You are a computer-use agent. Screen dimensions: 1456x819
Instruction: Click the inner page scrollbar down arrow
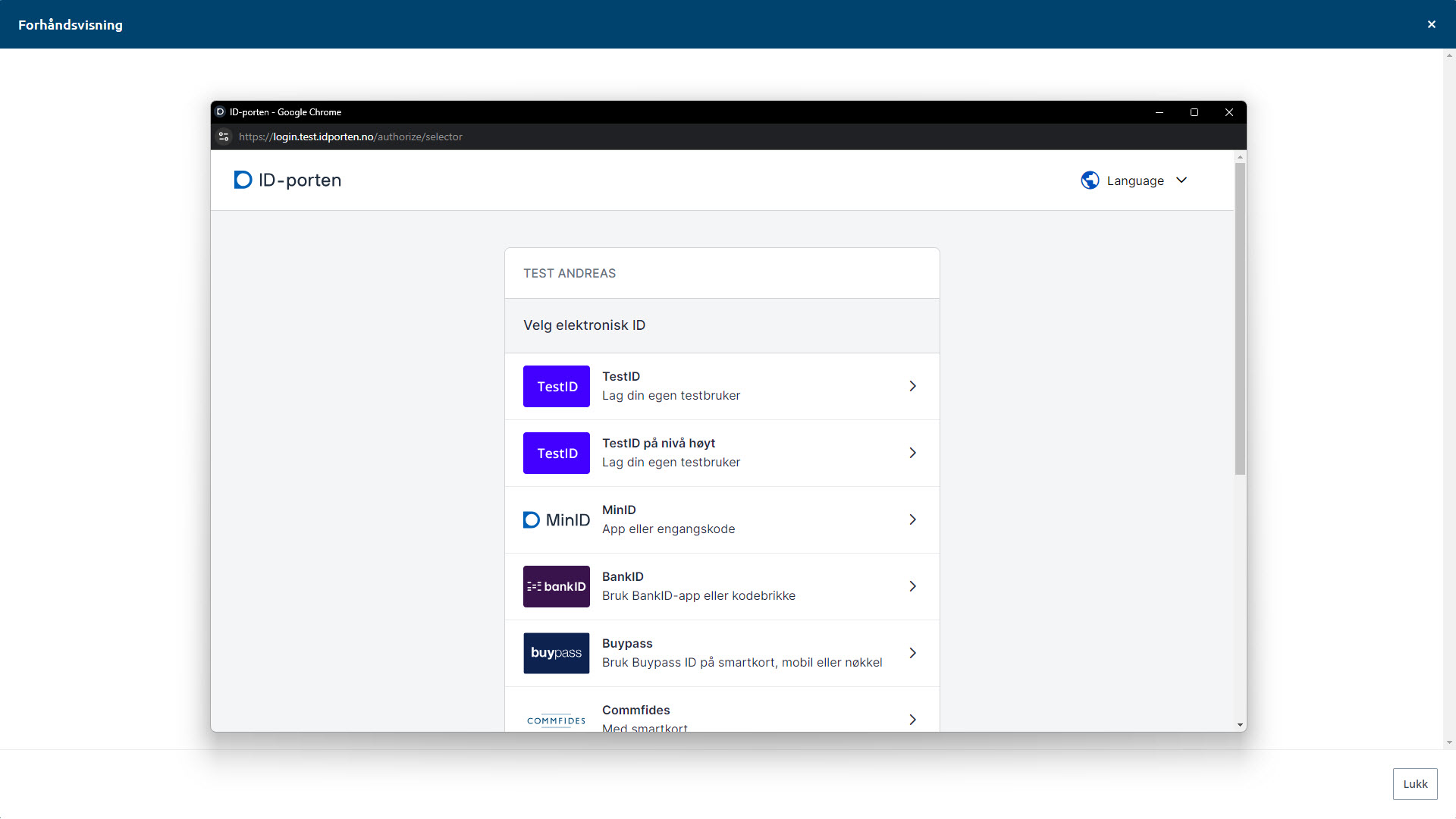click(x=1240, y=726)
